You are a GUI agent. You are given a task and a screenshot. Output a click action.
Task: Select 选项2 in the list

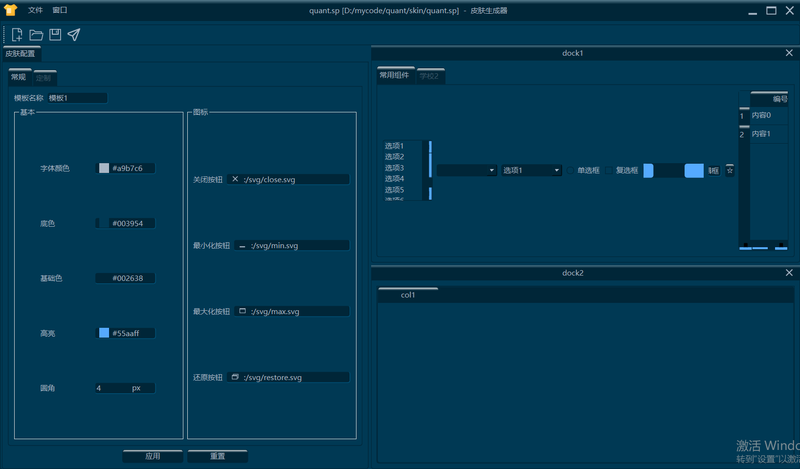(403, 157)
